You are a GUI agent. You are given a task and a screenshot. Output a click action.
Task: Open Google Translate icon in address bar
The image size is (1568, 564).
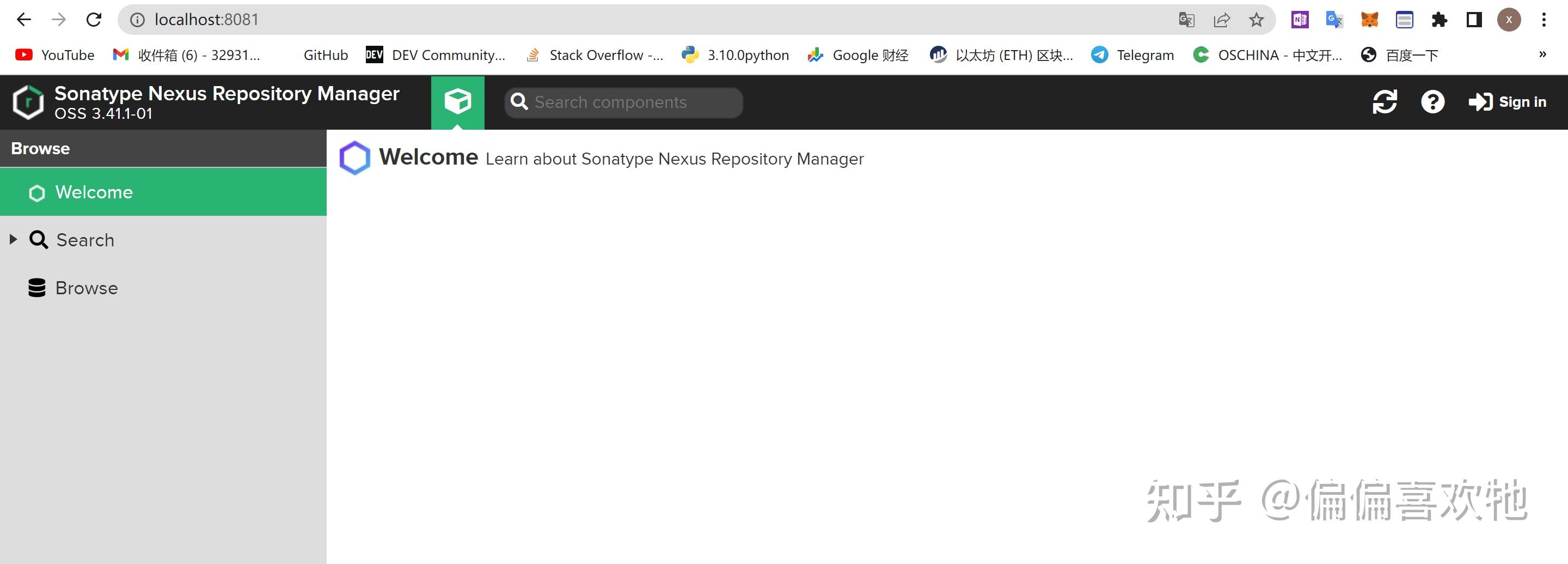point(1186,20)
